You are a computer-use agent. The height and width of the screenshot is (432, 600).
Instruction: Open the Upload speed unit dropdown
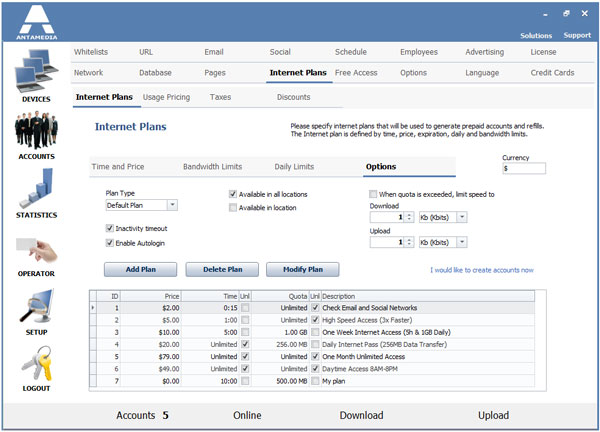[x=462, y=242]
